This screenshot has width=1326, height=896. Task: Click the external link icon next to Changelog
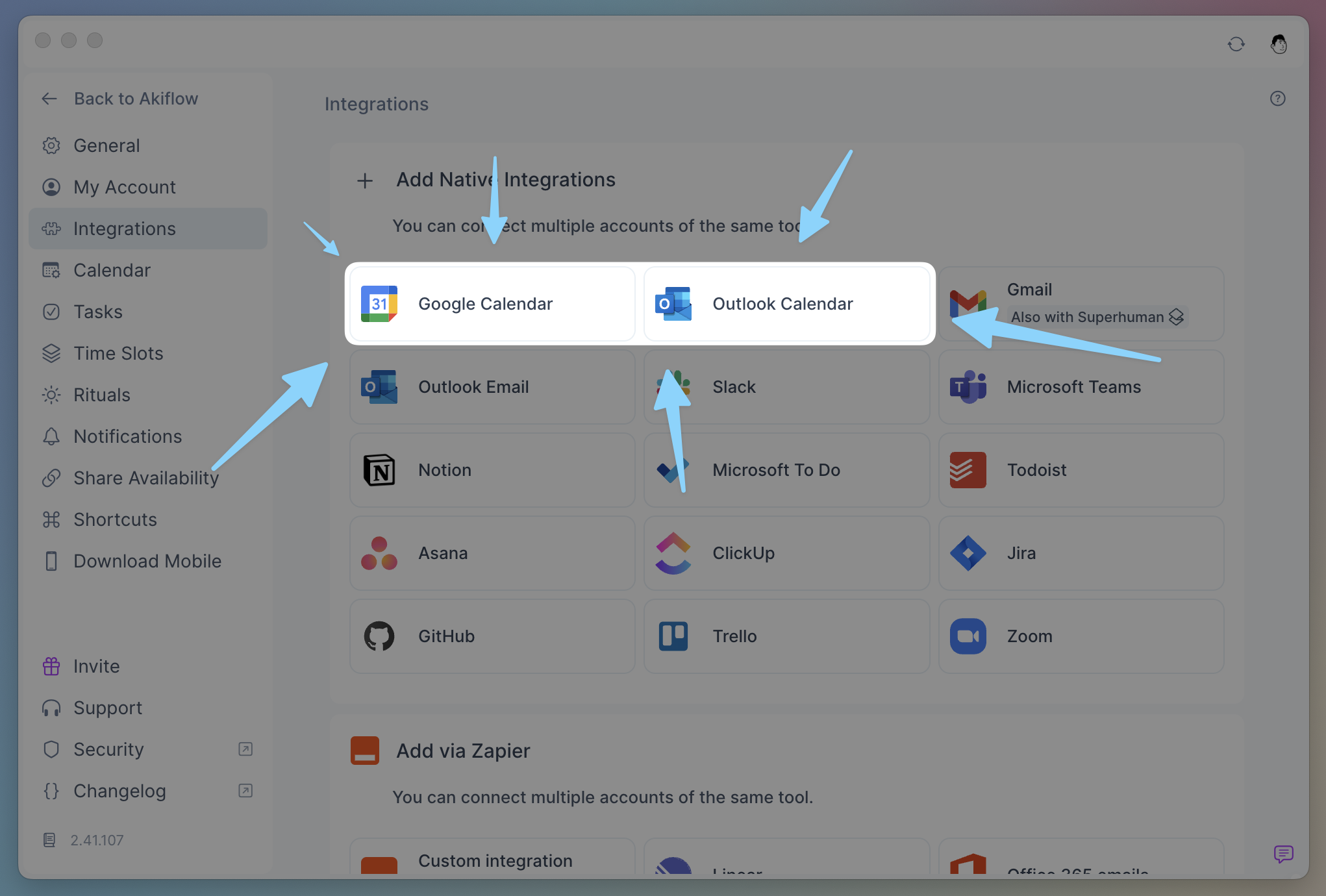(245, 791)
